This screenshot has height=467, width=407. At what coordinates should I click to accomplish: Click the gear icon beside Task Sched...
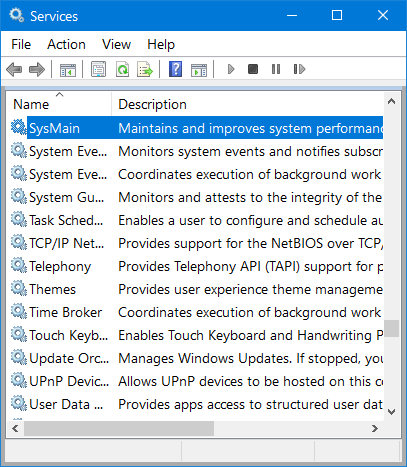click(x=19, y=219)
